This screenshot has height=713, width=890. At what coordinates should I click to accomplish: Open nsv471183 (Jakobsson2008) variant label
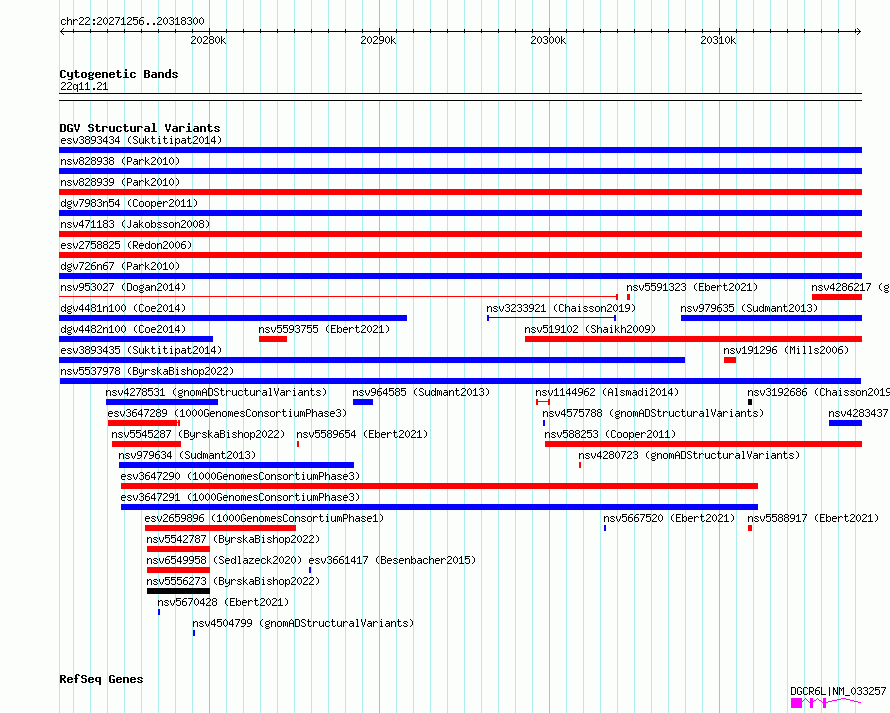coord(135,224)
